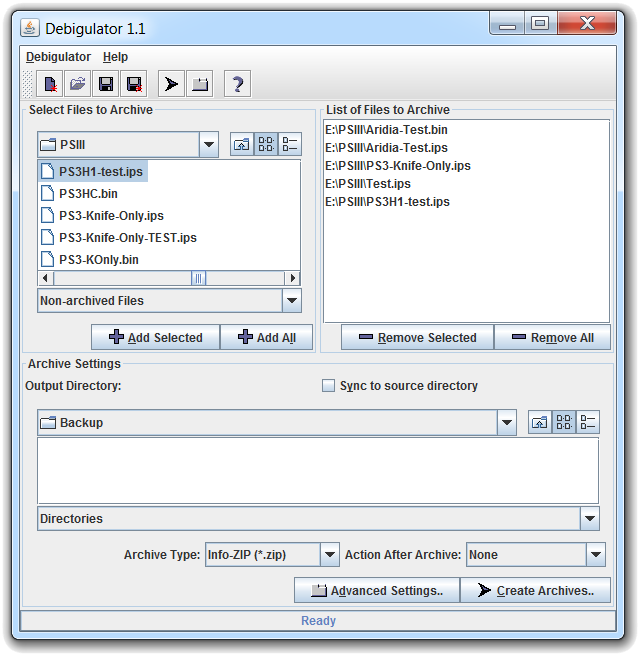Click the Add Selected button

point(155,338)
